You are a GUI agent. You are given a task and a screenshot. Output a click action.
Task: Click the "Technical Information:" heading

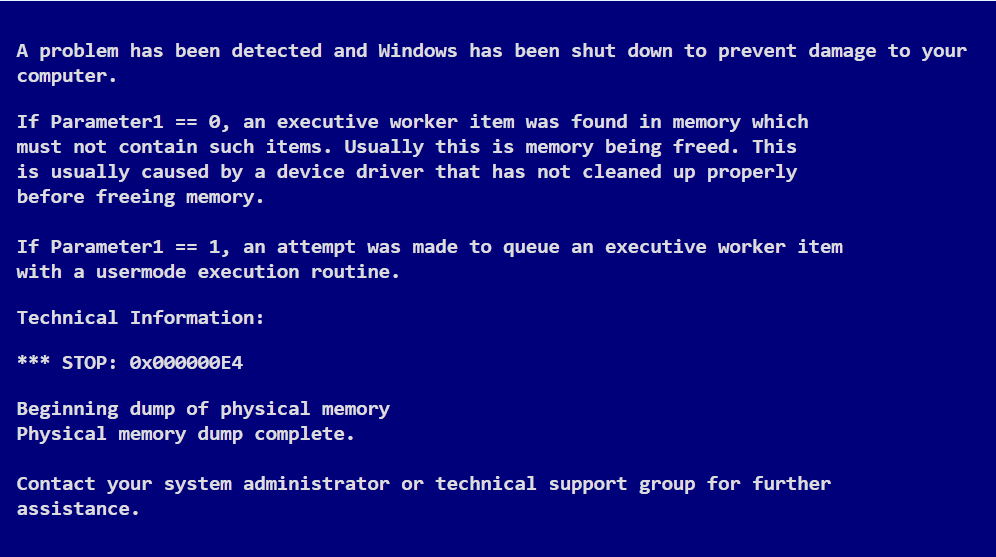[x=141, y=318]
